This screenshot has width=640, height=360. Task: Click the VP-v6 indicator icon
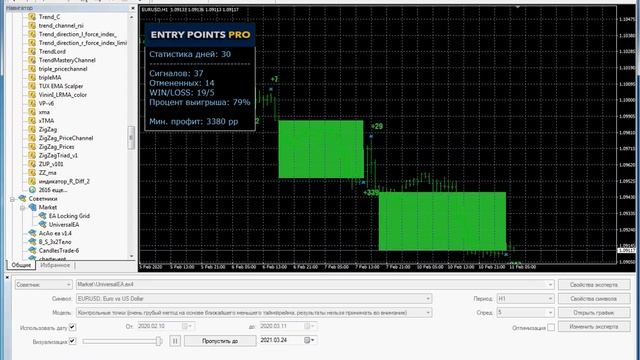[32, 103]
